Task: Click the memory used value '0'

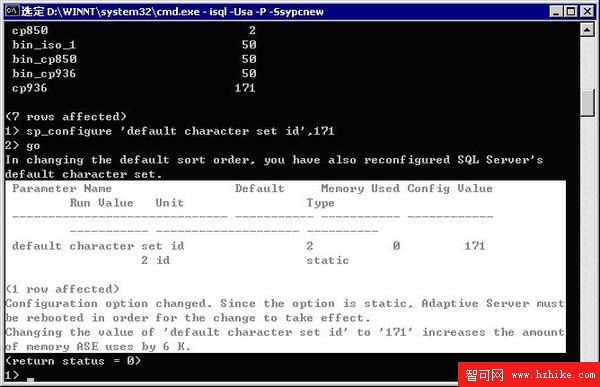Action: tap(396, 246)
